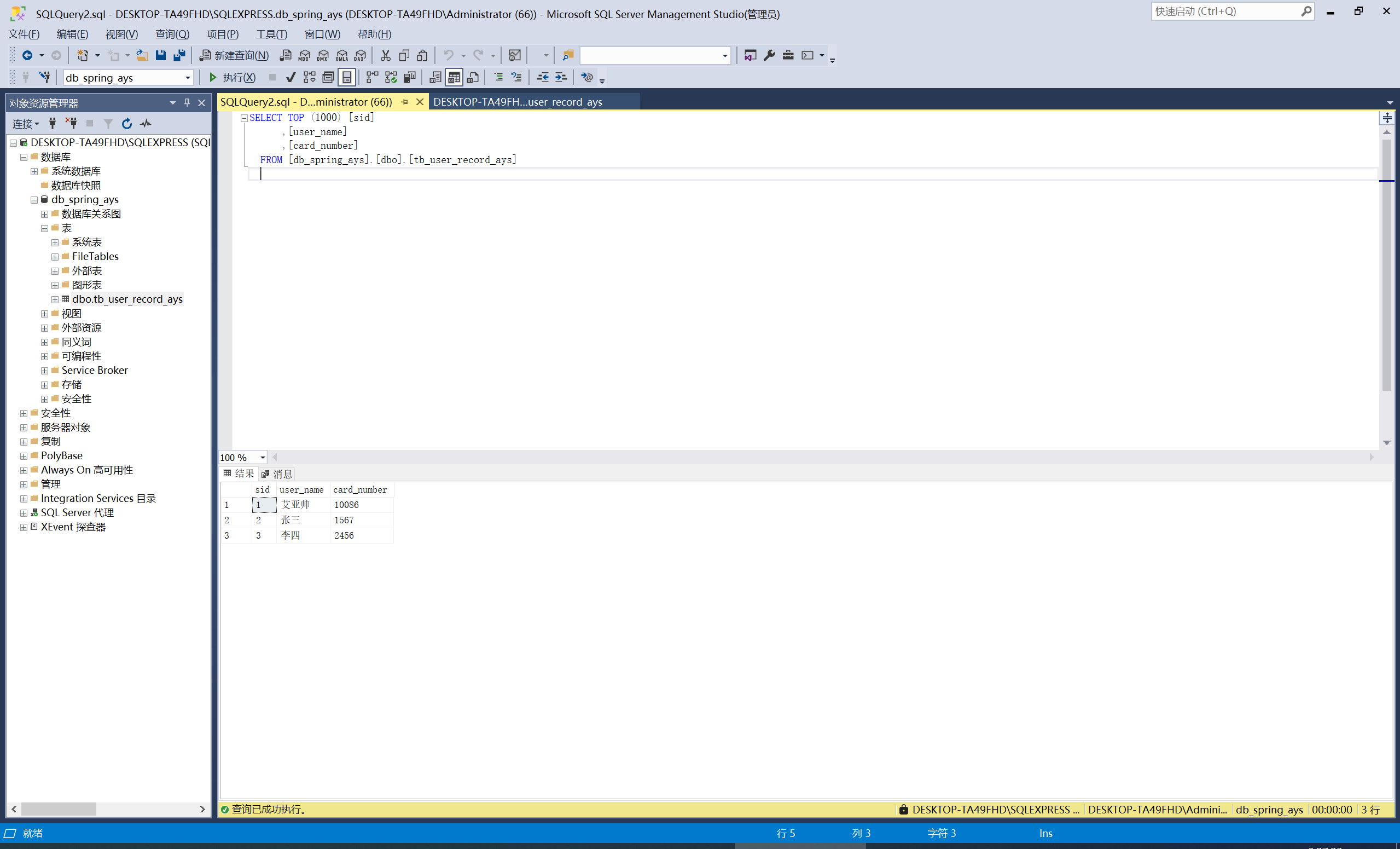Click the Decrease Indent icon
Viewport: 1400px width, 849px height.
point(543,77)
